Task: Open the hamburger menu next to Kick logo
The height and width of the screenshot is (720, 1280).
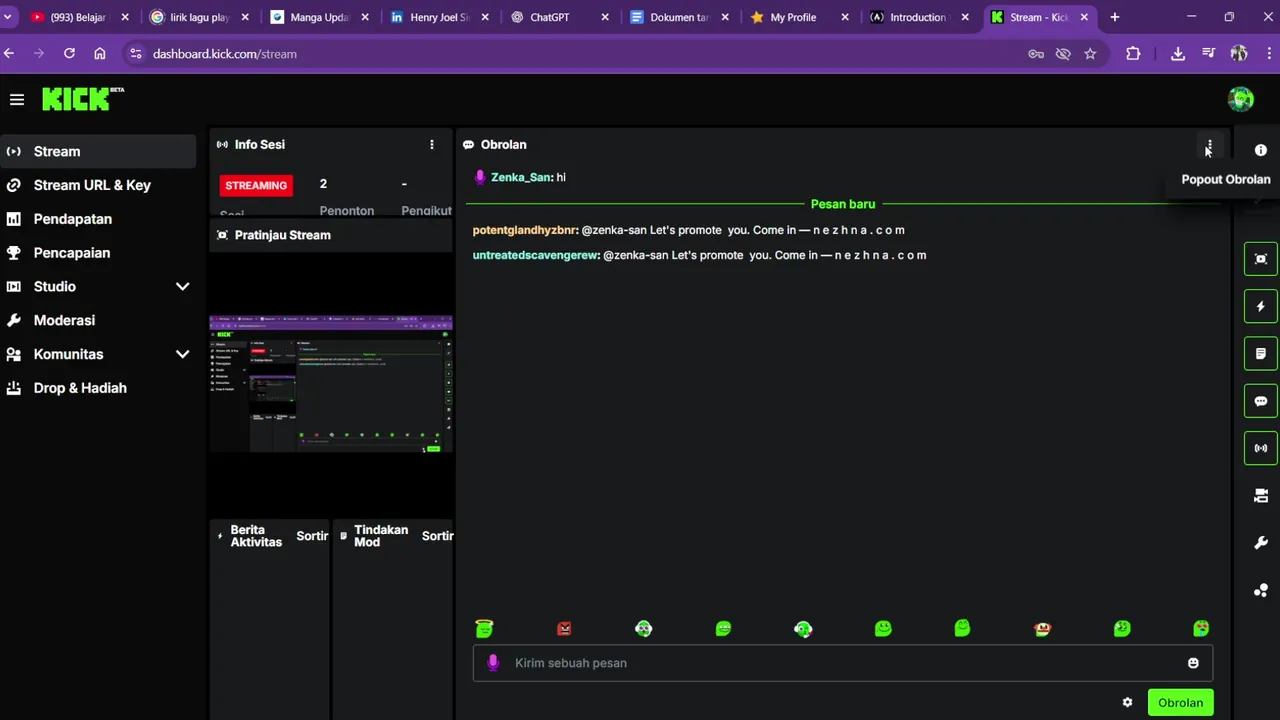Action: click(x=17, y=99)
